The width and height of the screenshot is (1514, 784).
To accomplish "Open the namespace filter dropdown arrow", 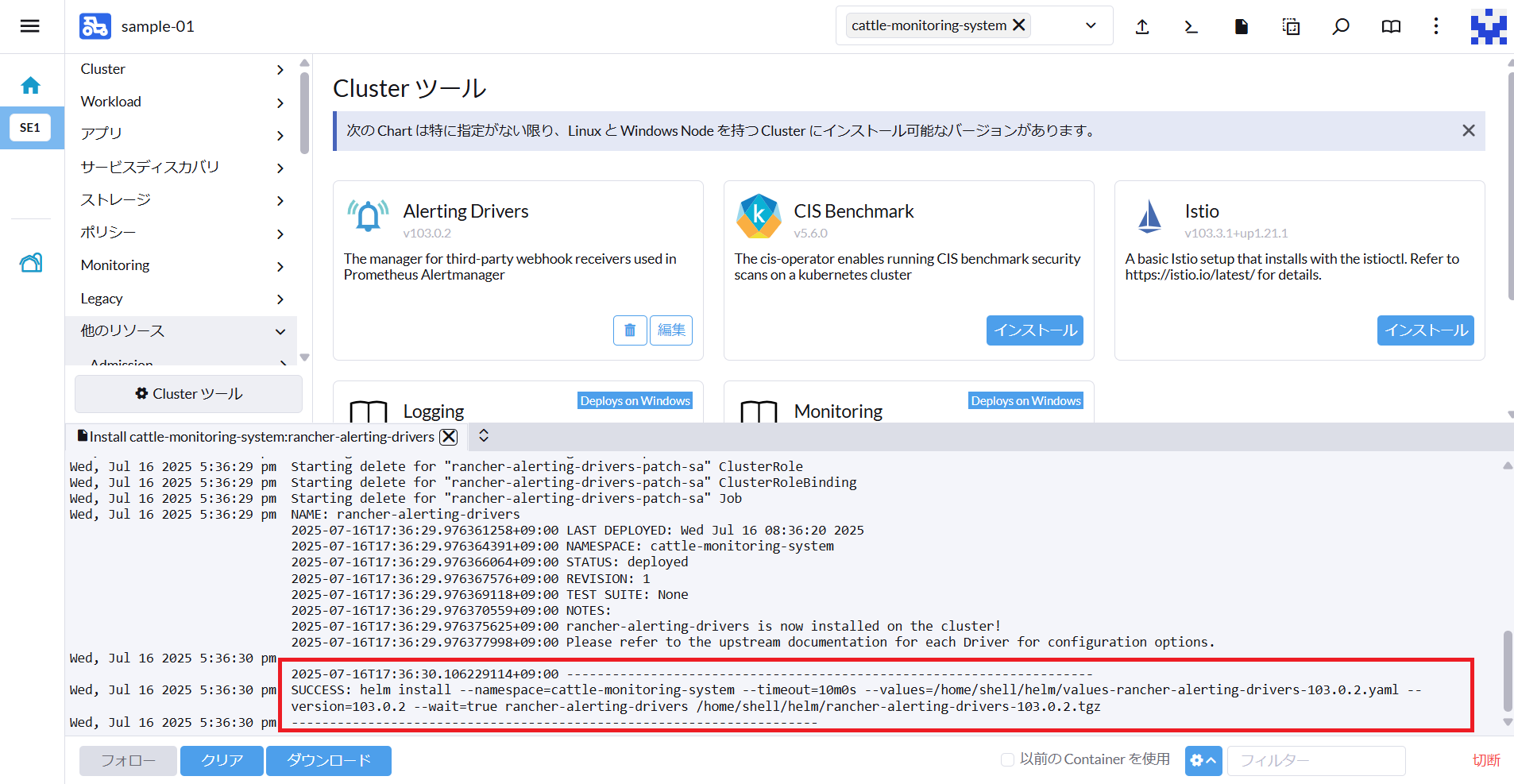I will point(1091,25).
